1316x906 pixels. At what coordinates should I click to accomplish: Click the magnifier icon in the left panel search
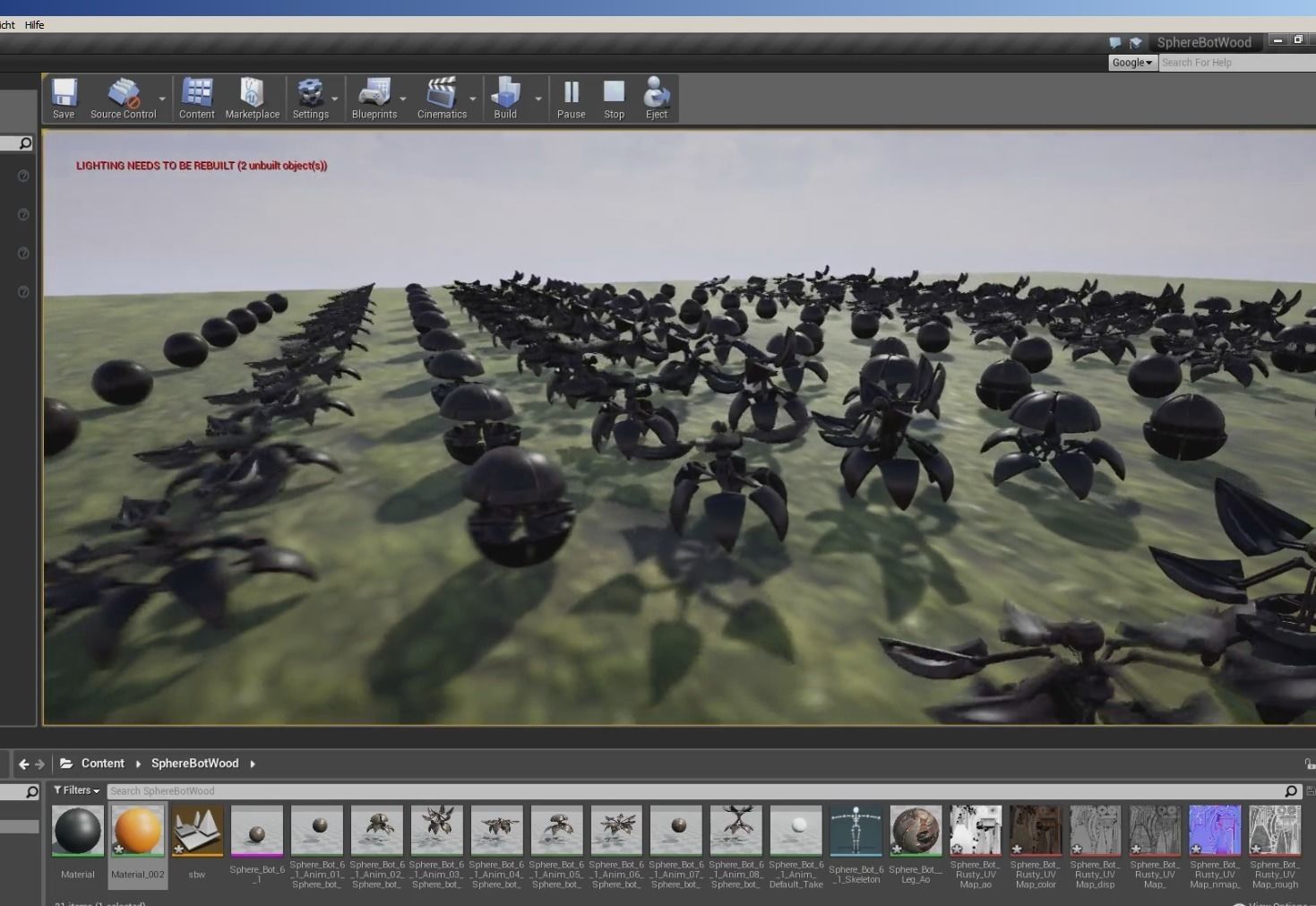point(25,143)
